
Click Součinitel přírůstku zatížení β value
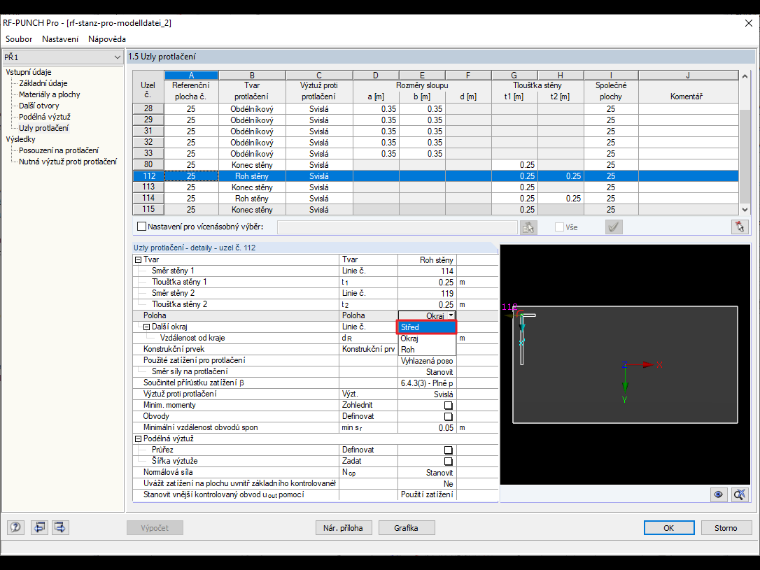tap(427, 383)
